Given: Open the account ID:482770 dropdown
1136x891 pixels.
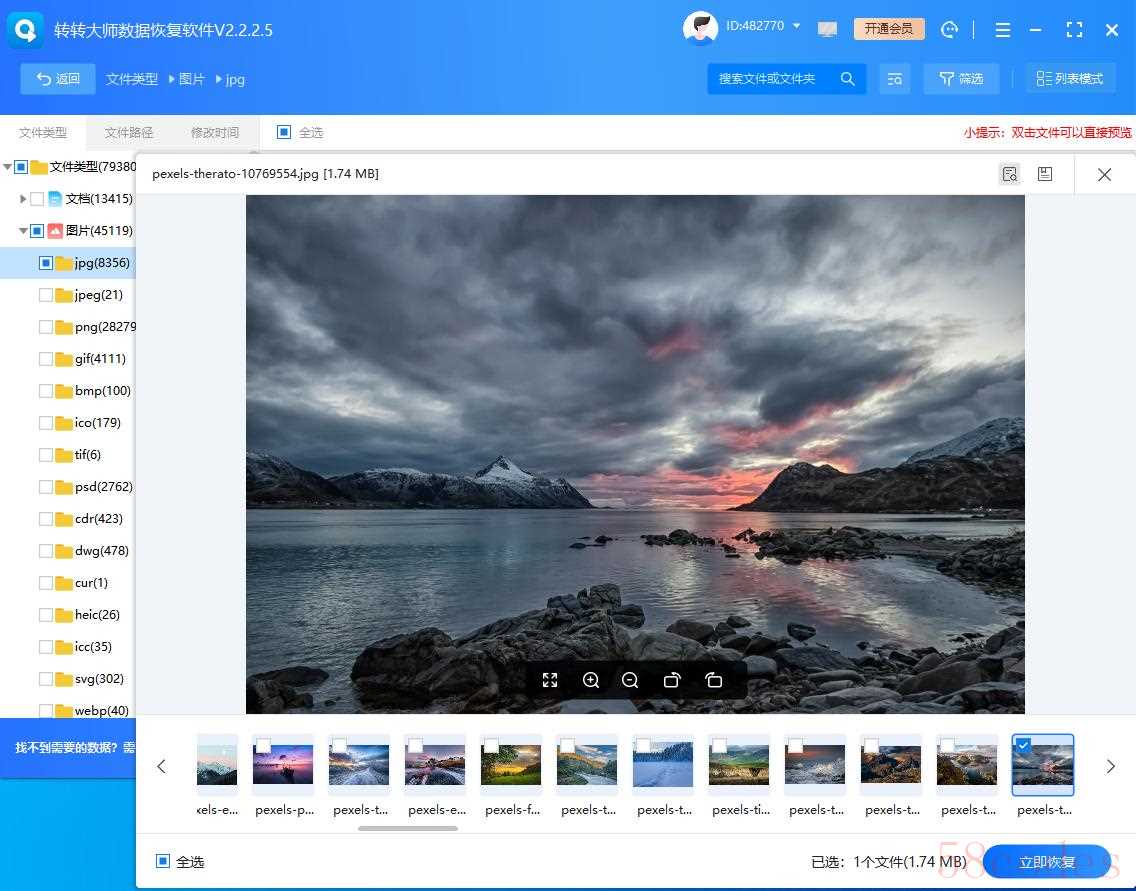Looking at the screenshot, I should click(797, 26).
